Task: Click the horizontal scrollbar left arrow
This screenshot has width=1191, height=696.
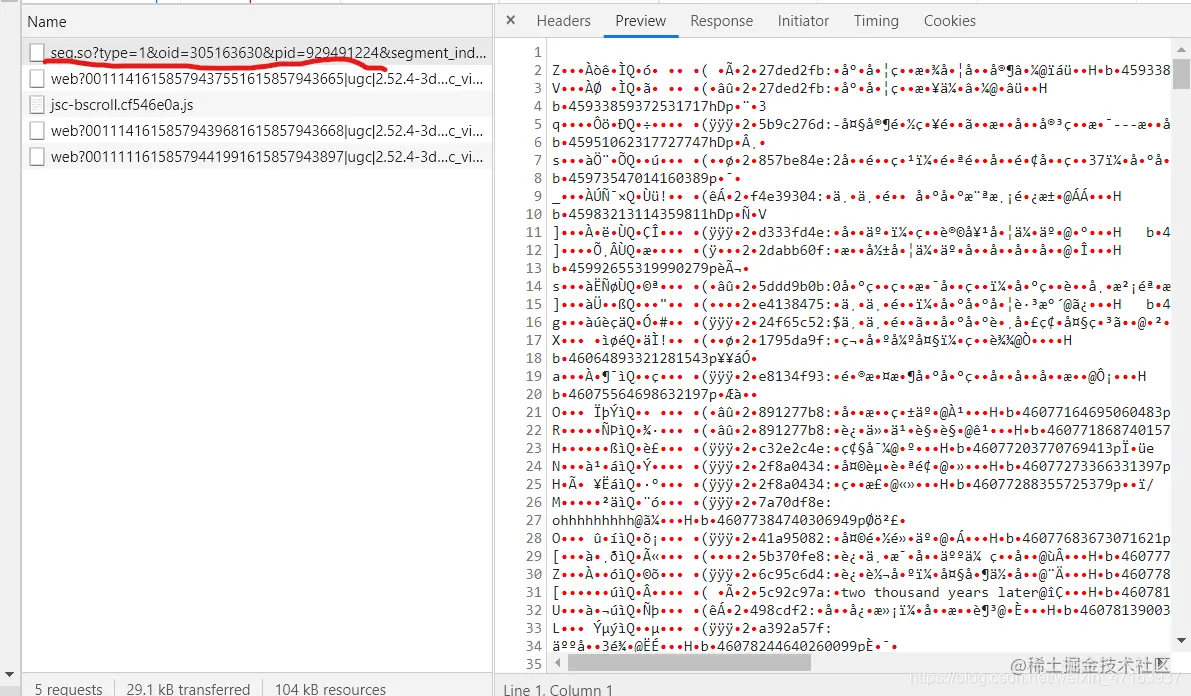Action: tap(558, 663)
